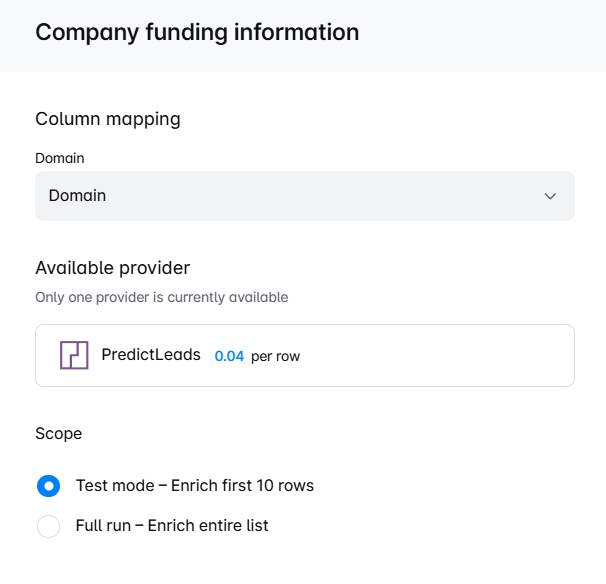The image size is (606, 584).
Task: Click the PredictLeads provider name text
Action: pos(151,354)
